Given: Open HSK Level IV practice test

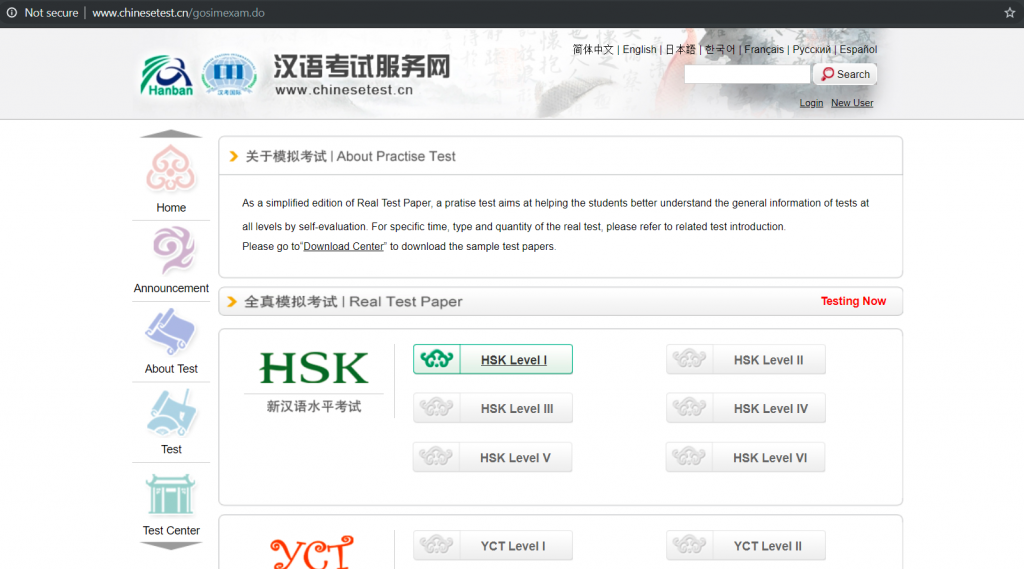Looking at the screenshot, I should tap(746, 408).
